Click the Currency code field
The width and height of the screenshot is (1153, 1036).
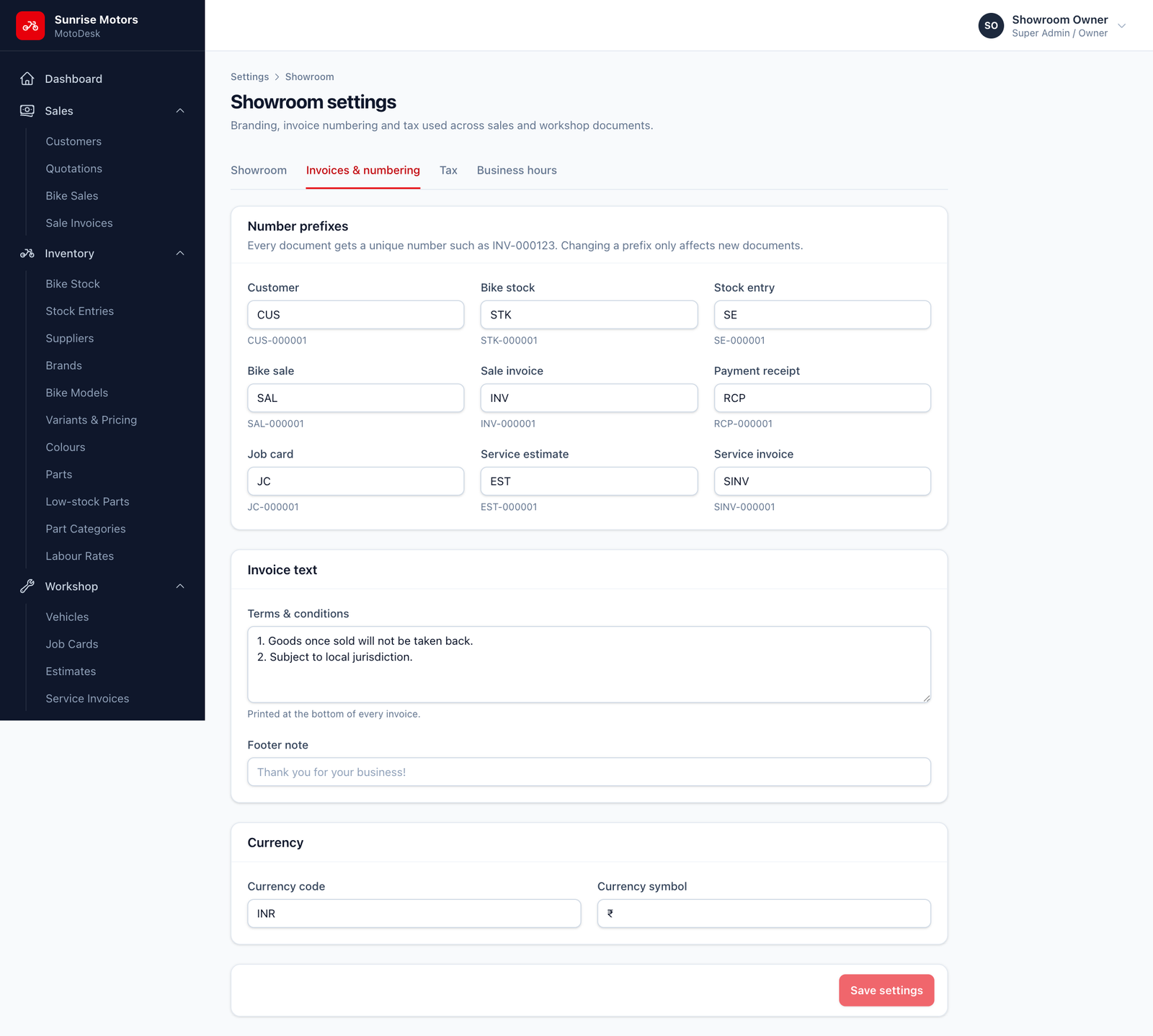(414, 914)
